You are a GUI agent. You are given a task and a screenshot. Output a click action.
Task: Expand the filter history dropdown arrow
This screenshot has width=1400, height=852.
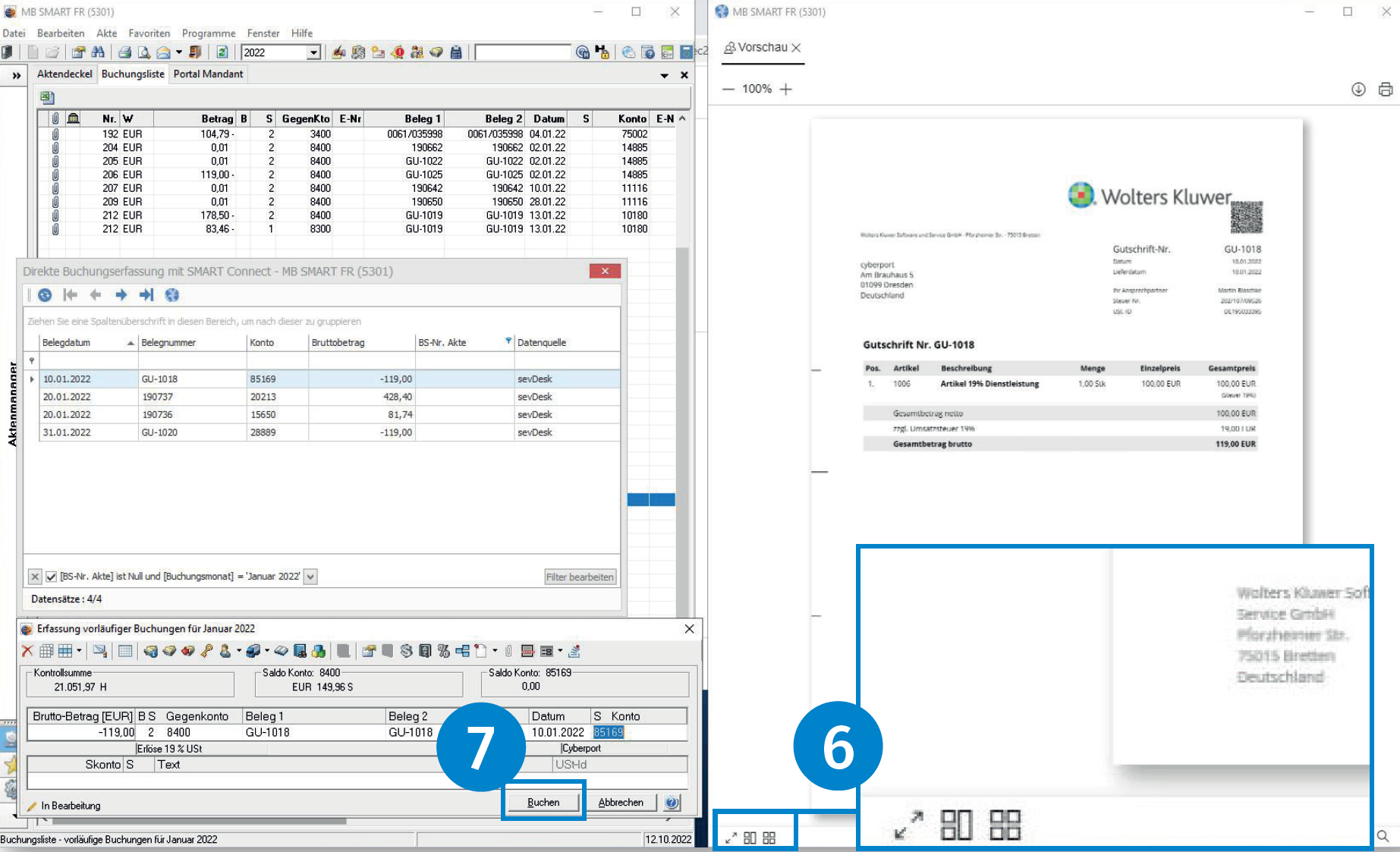tap(310, 577)
